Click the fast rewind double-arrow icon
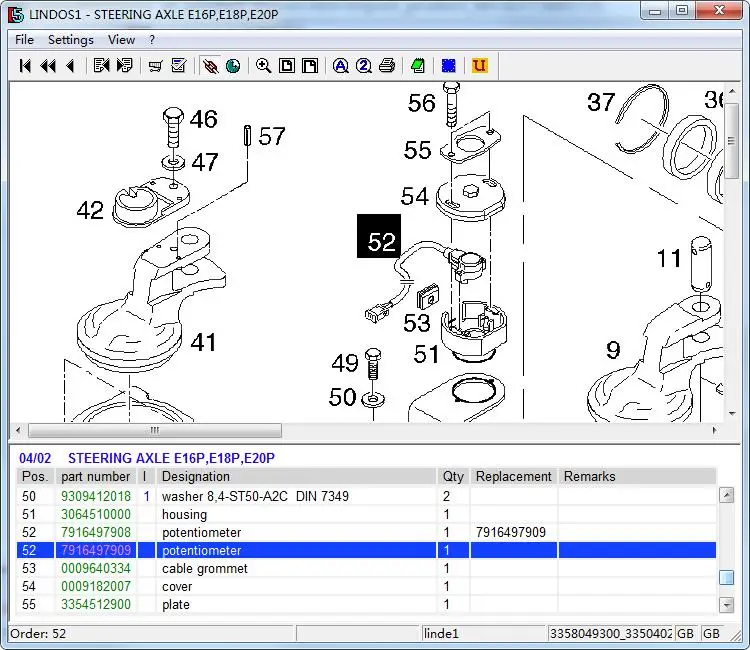 47,66
